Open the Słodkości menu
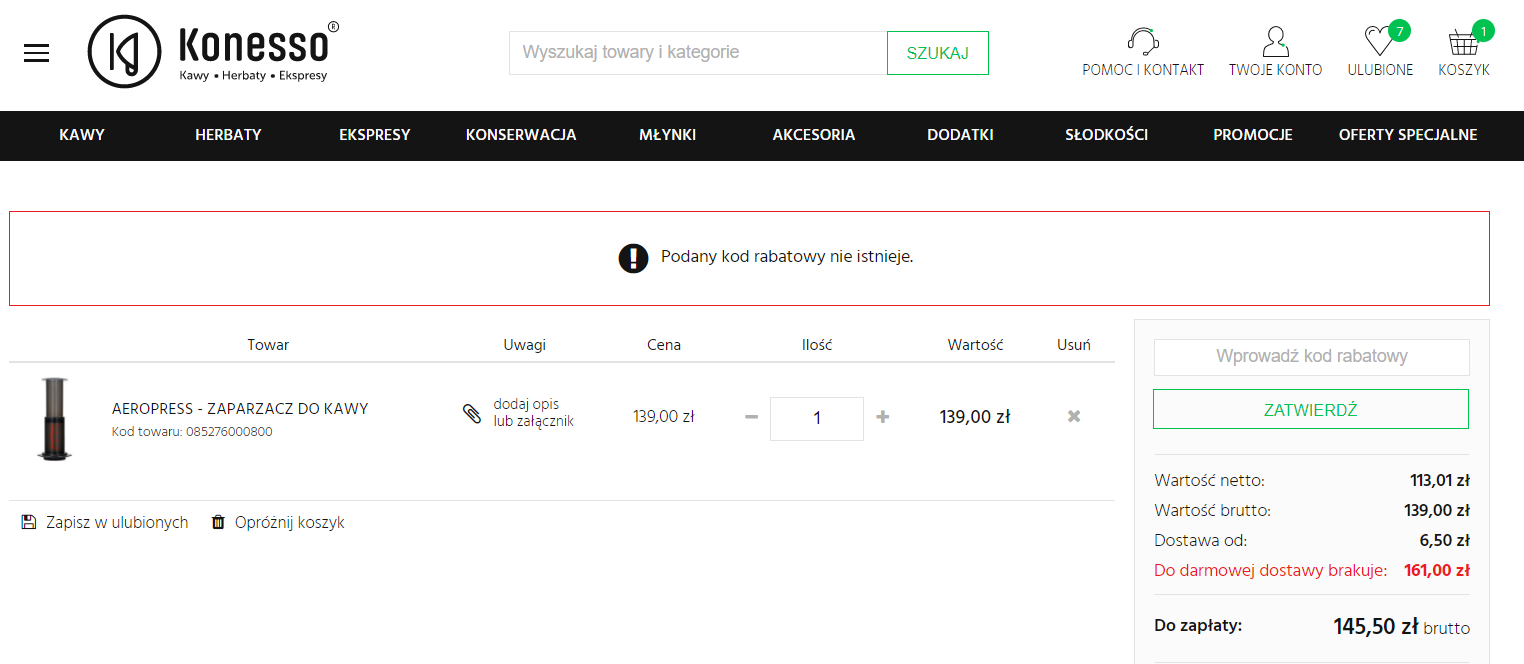Screen dimensions: 1524x664 coord(1107,135)
